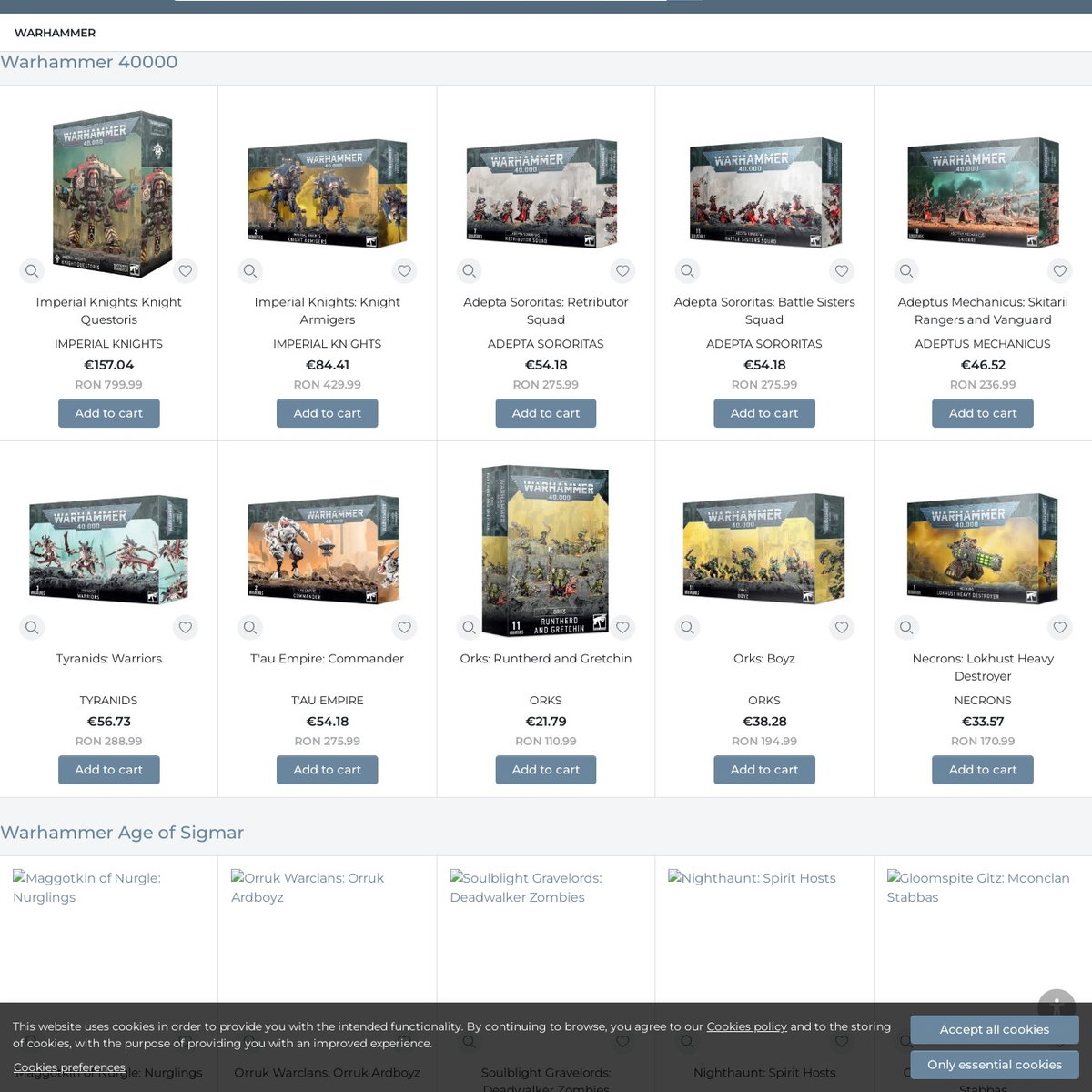Image resolution: width=1092 pixels, height=1092 pixels.
Task: Add Knight Armigers to cart
Action: (x=328, y=413)
